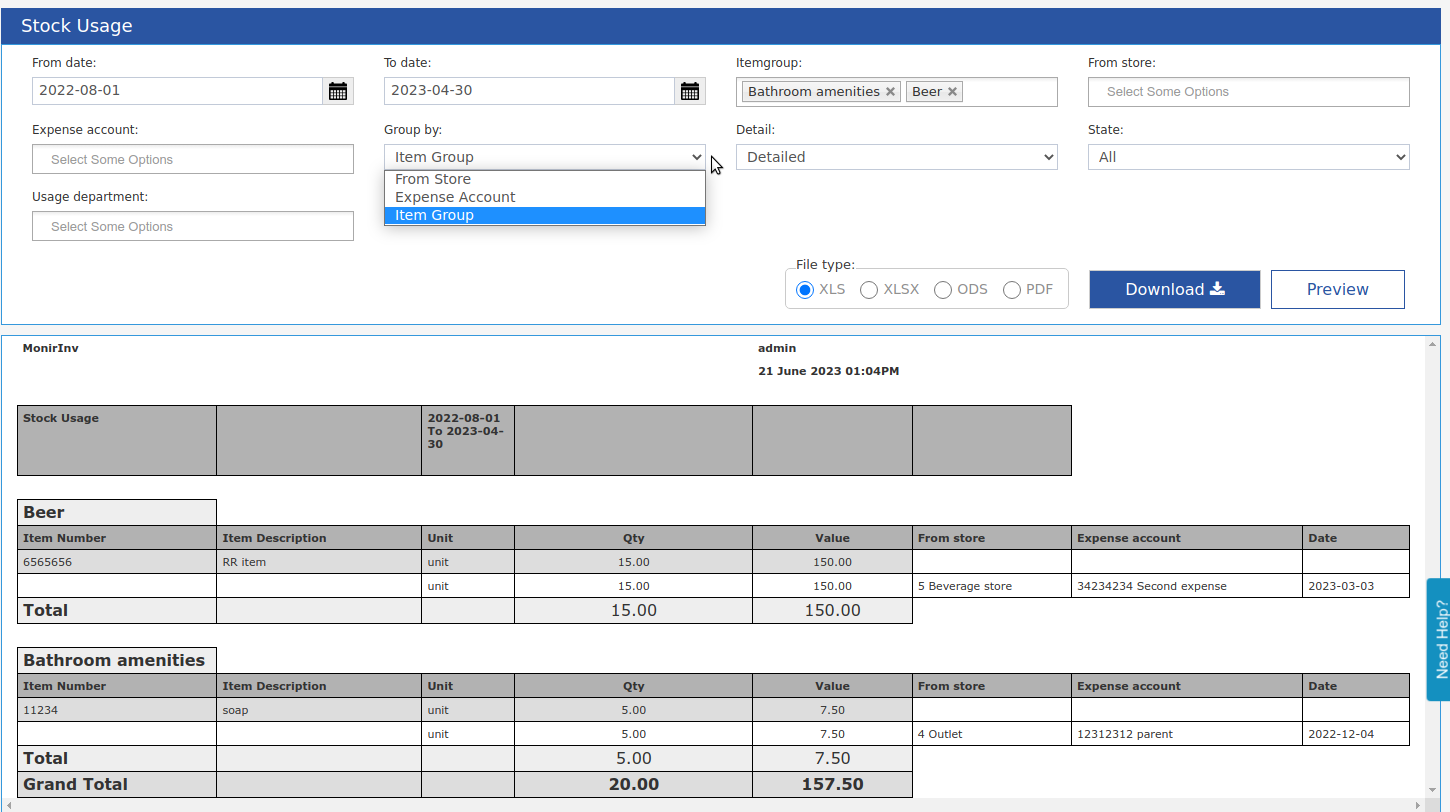
Task: Select the XLSX file type
Action: click(869, 290)
